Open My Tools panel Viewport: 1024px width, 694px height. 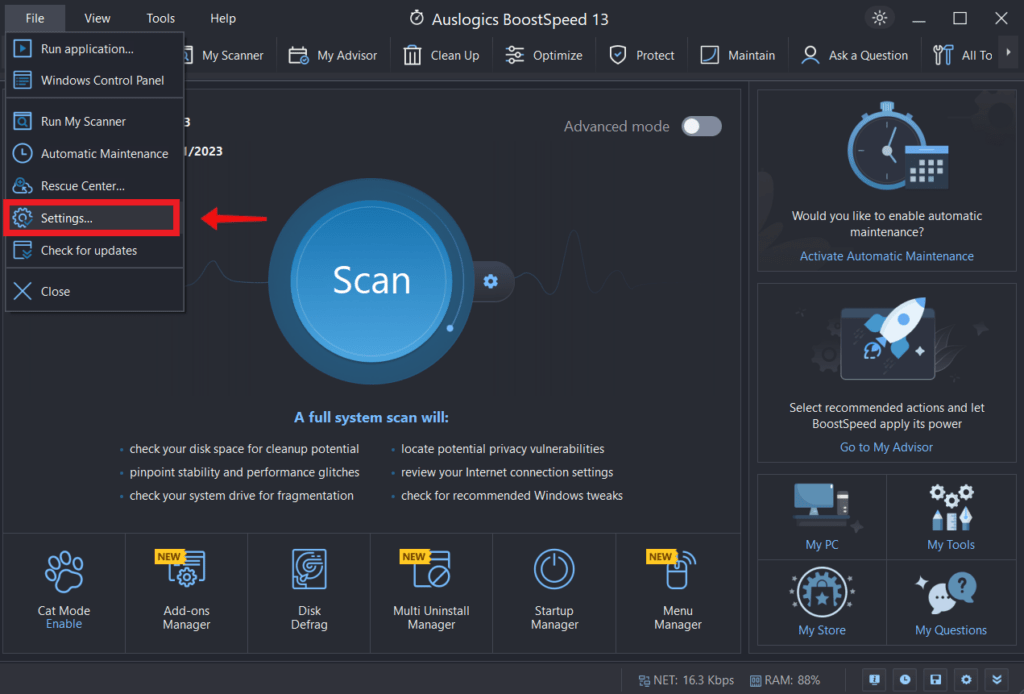point(950,516)
